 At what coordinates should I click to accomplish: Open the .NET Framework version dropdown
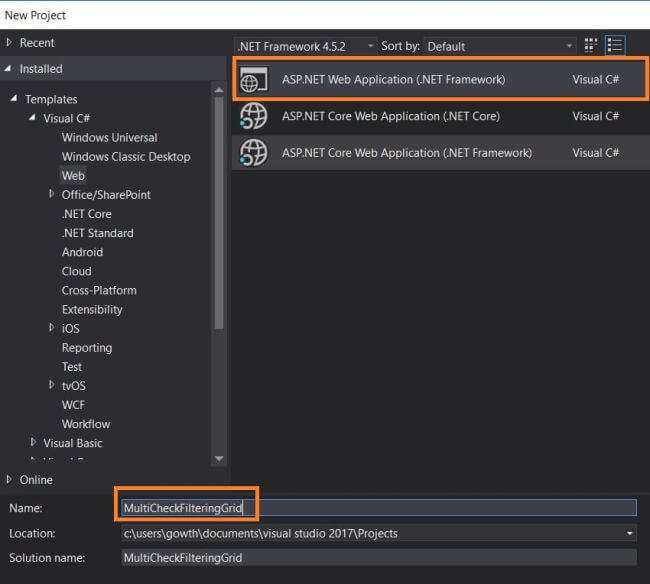(306, 46)
